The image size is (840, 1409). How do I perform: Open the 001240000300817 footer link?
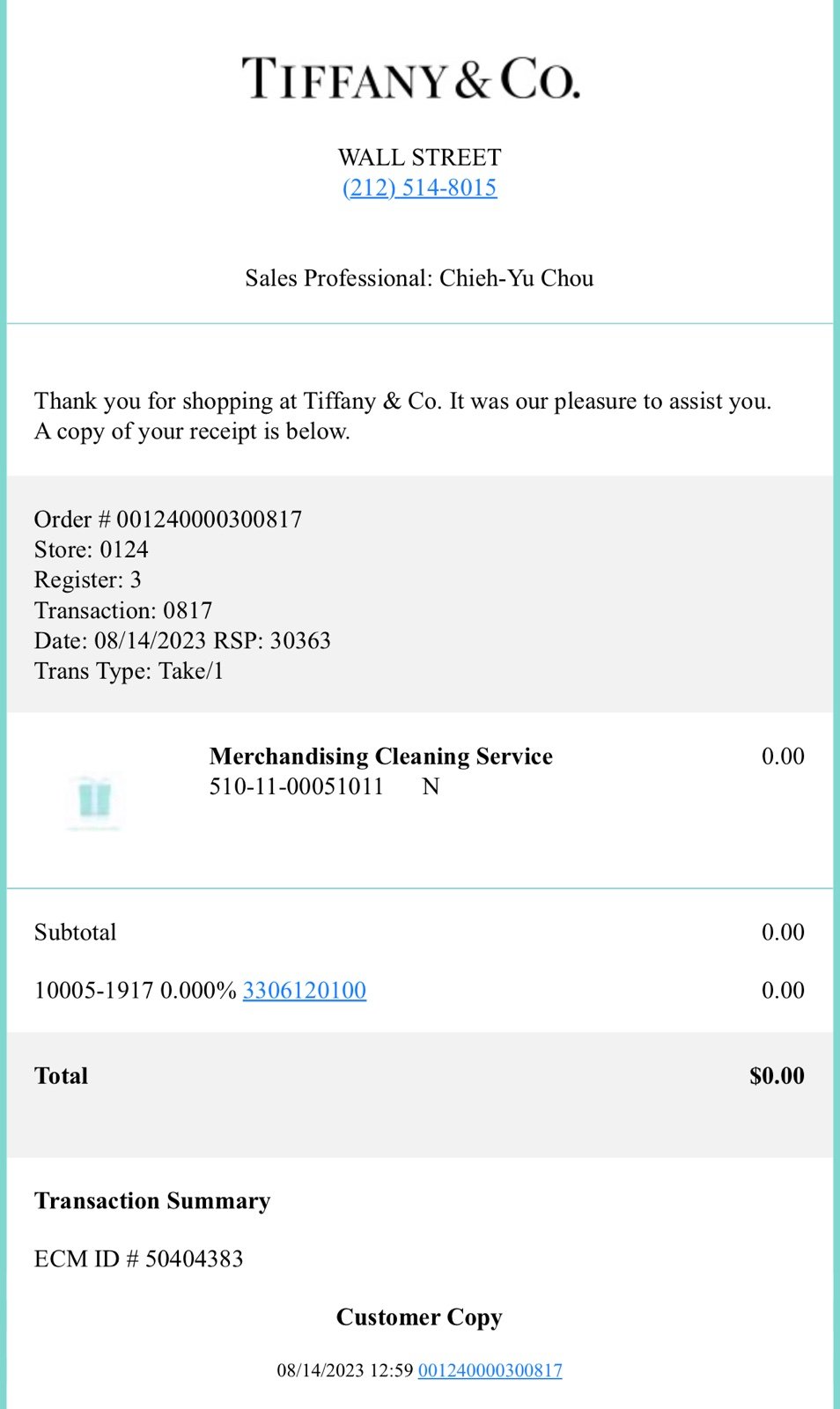click(490, 1370)
